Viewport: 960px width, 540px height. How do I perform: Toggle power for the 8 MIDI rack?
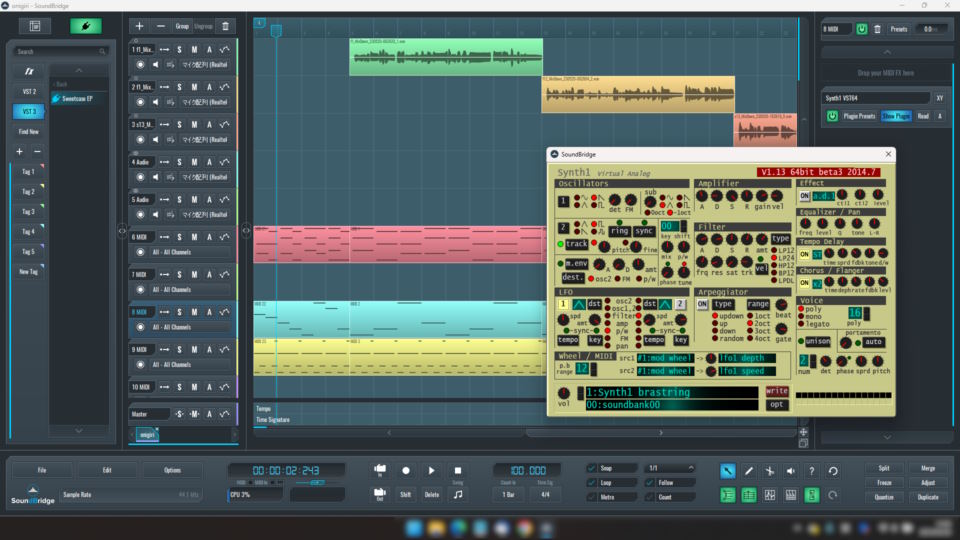click(861, 29)
